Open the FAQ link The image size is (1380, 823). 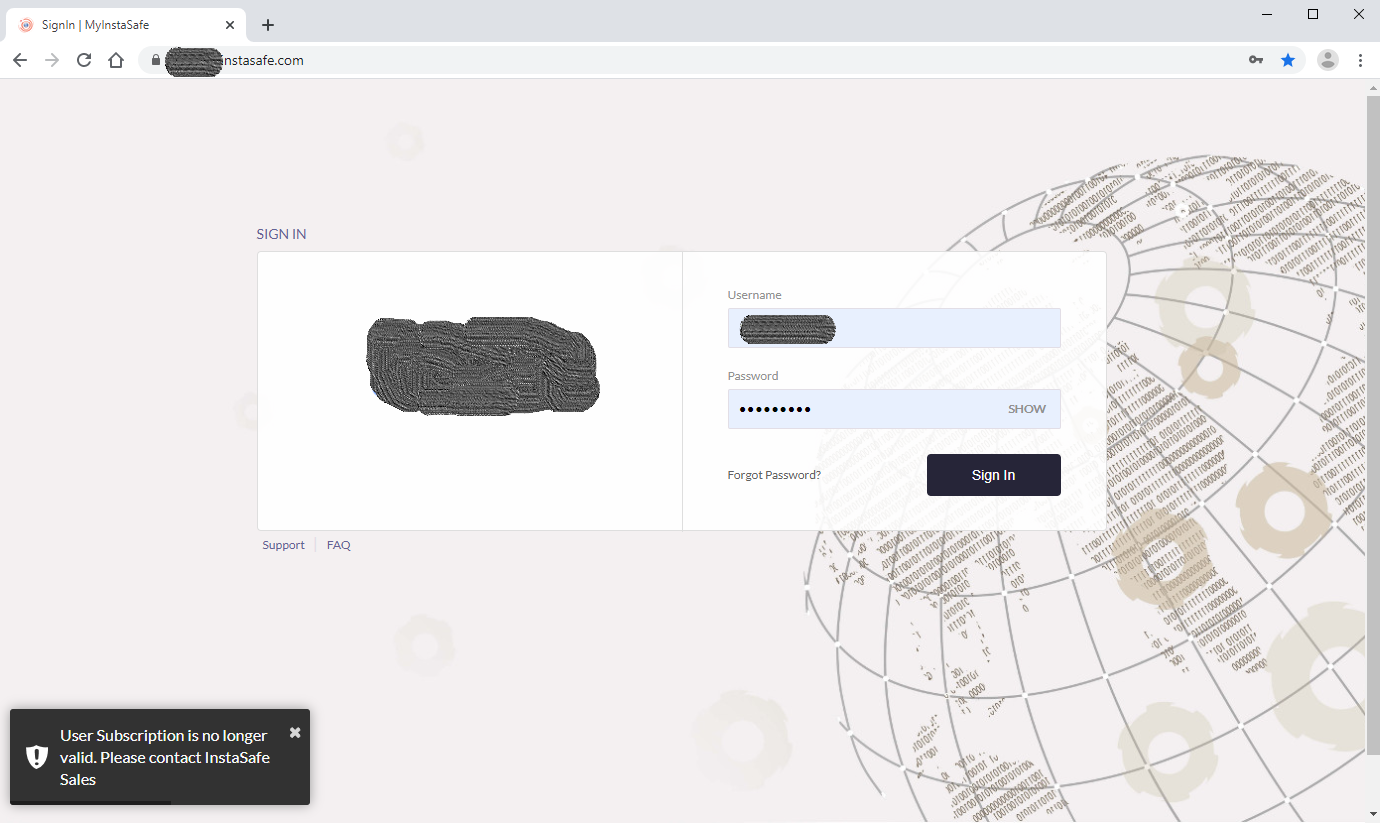tap(339, 545)
